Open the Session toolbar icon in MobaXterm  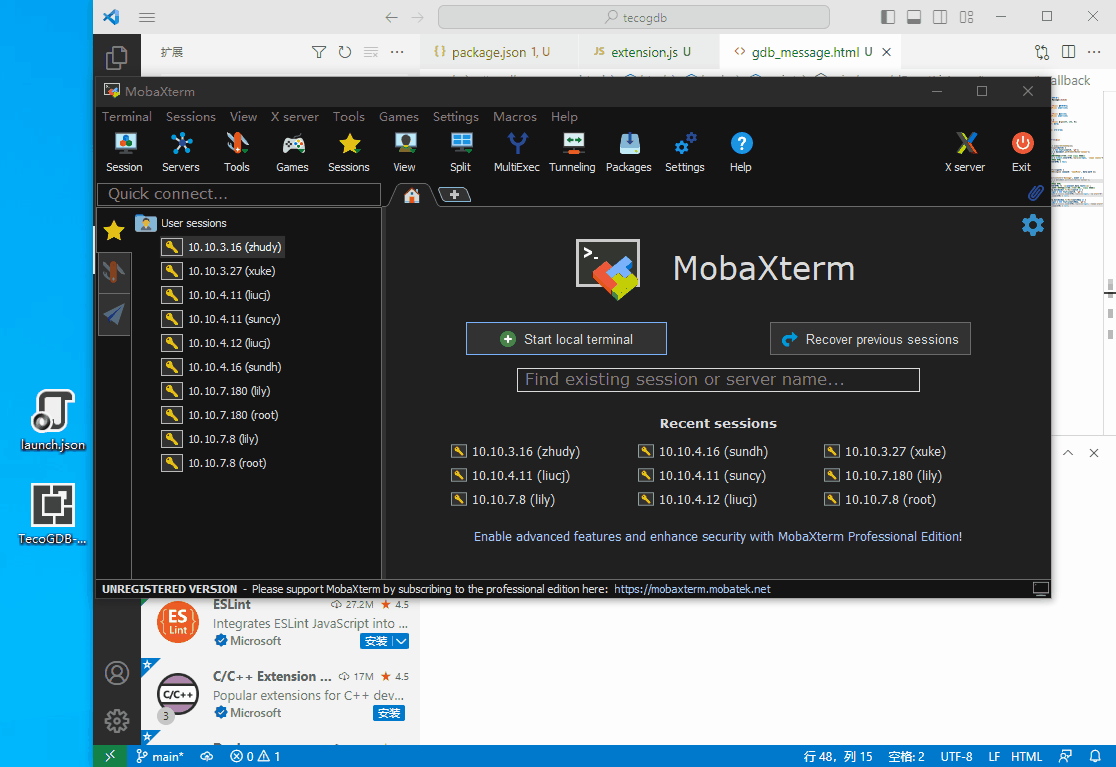[x=125, y=152]
